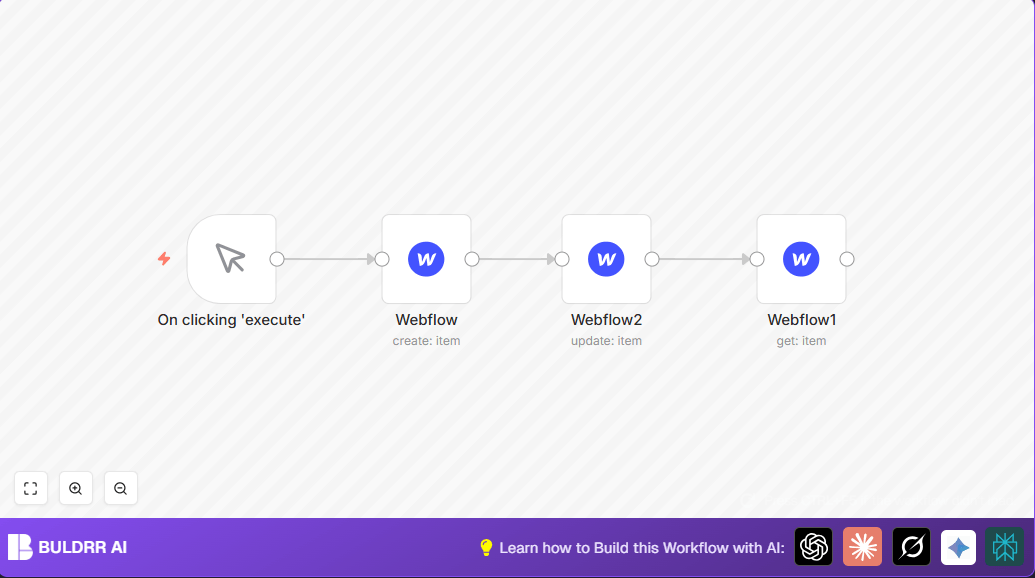Click the Webflow1 node input connector
This screenshot has height=578, width=1035.
(757, 259)
